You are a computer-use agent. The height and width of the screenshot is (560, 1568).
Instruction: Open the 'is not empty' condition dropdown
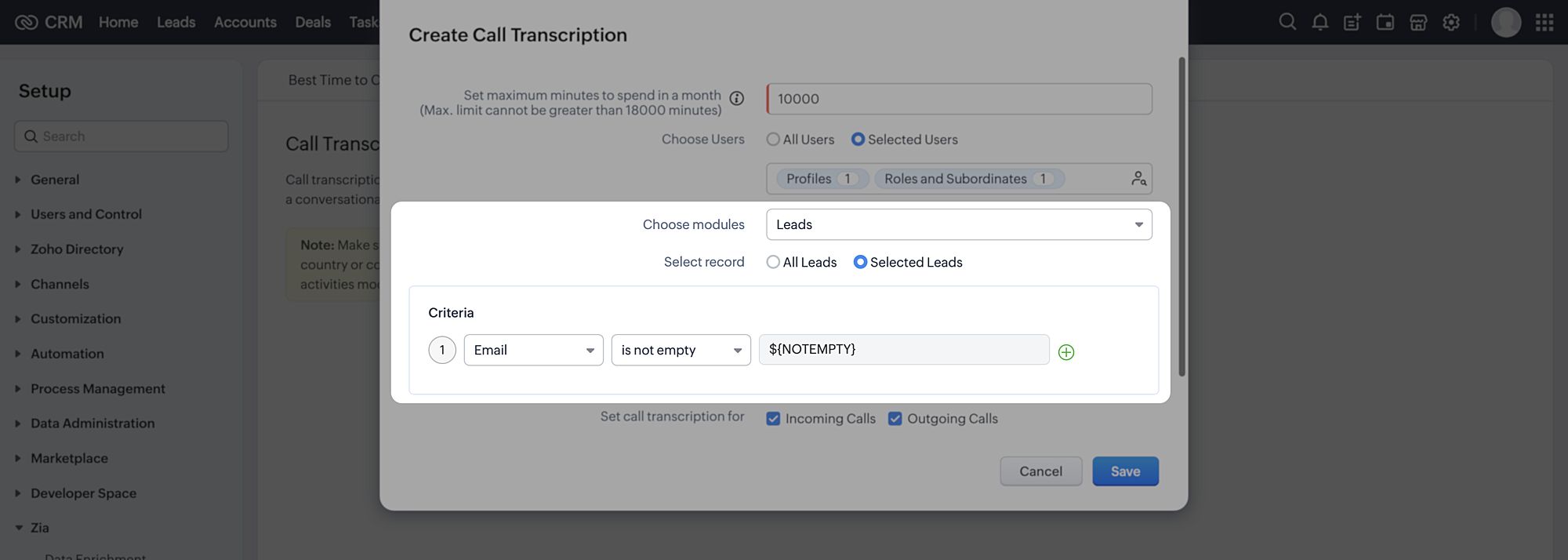click(x=681, y=350)
